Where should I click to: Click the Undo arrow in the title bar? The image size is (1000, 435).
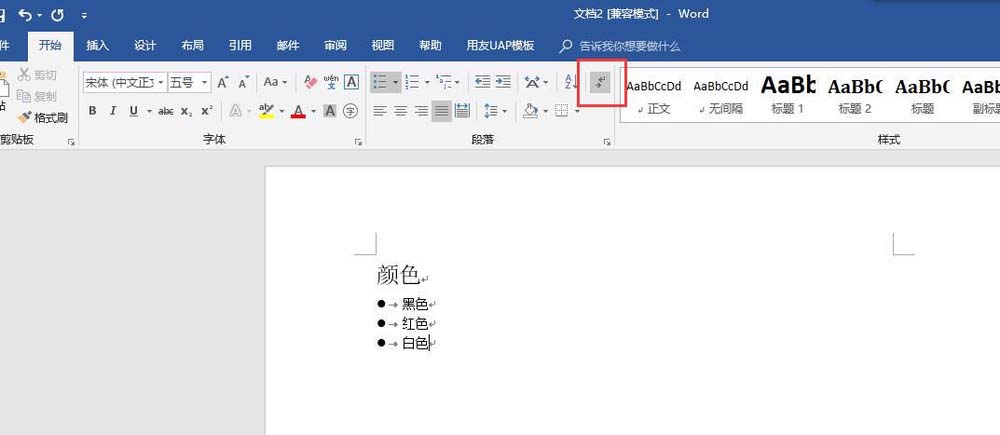point(26,13)
